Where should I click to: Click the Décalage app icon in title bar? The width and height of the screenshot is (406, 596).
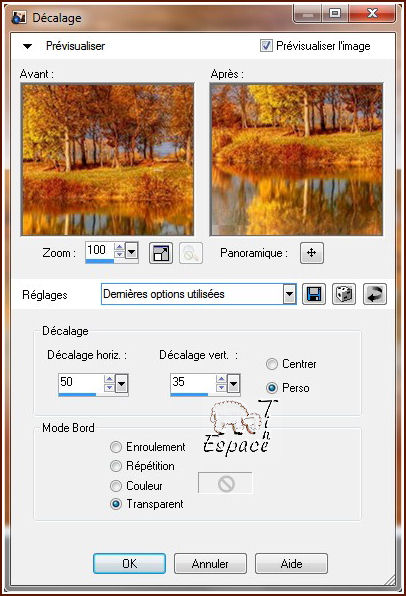coord(19,17)
